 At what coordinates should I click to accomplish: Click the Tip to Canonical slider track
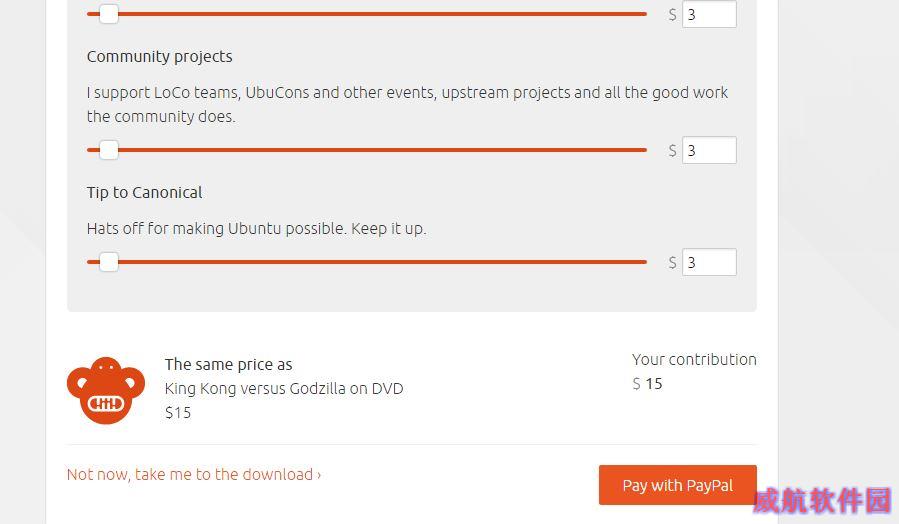pos(367,262)
